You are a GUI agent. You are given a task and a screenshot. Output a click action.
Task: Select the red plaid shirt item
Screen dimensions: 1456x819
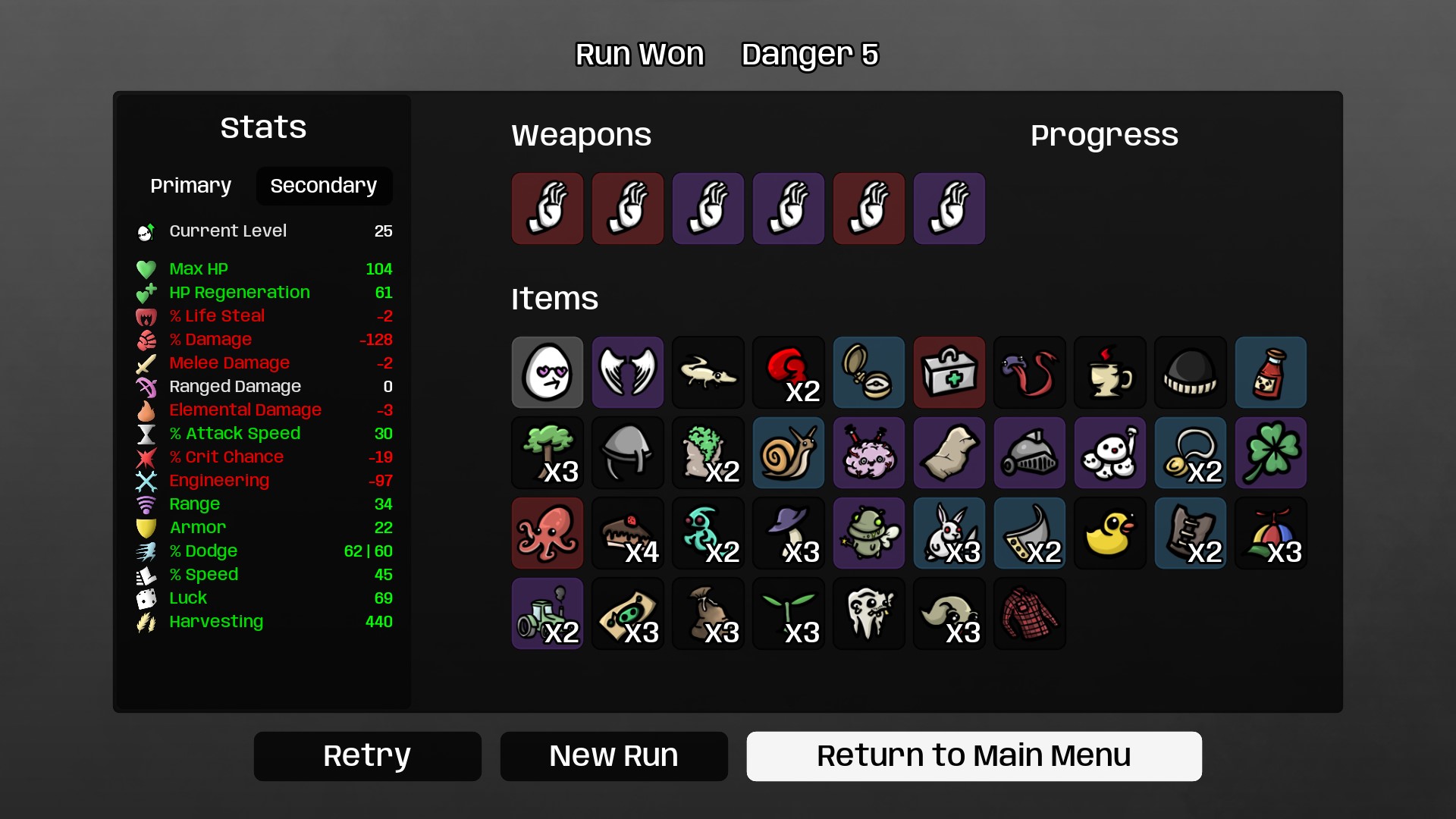click(1029, 613)
